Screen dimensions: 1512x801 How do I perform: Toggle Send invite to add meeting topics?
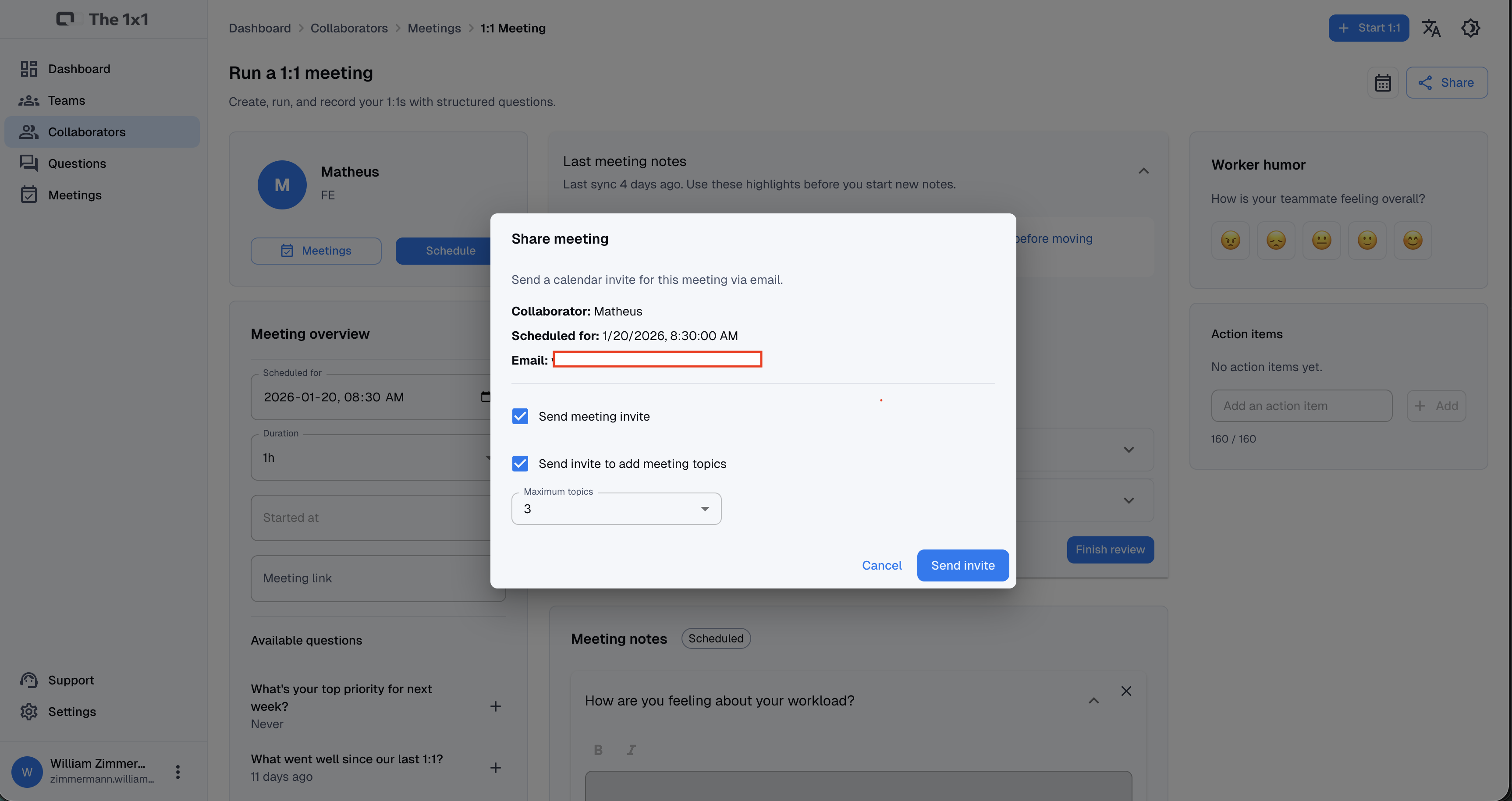pos(520,464)
